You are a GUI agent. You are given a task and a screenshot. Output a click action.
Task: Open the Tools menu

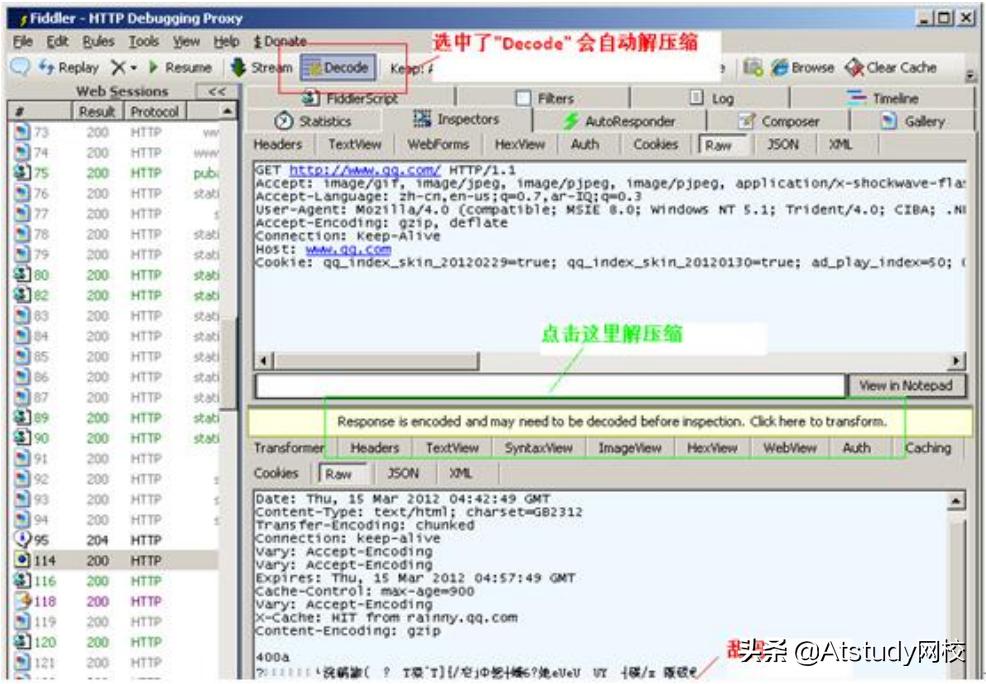click(144, 41)
